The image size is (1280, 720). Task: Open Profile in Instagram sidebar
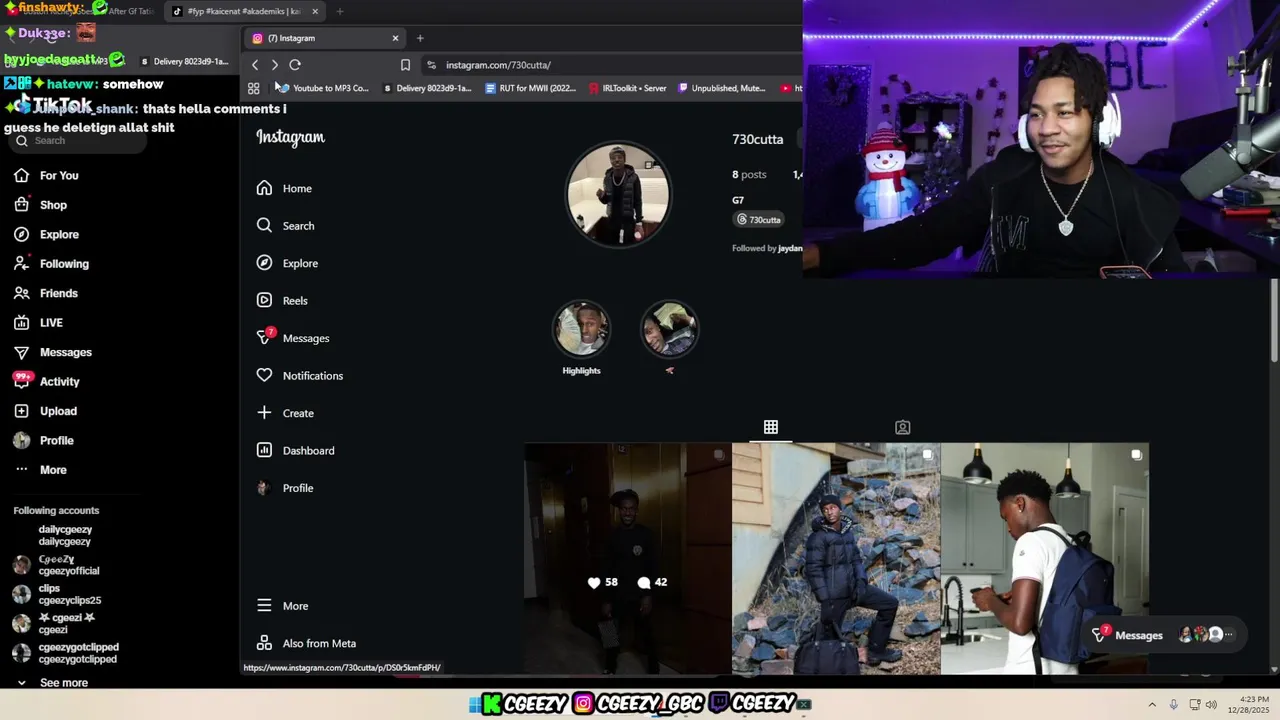tap(286, 488)
